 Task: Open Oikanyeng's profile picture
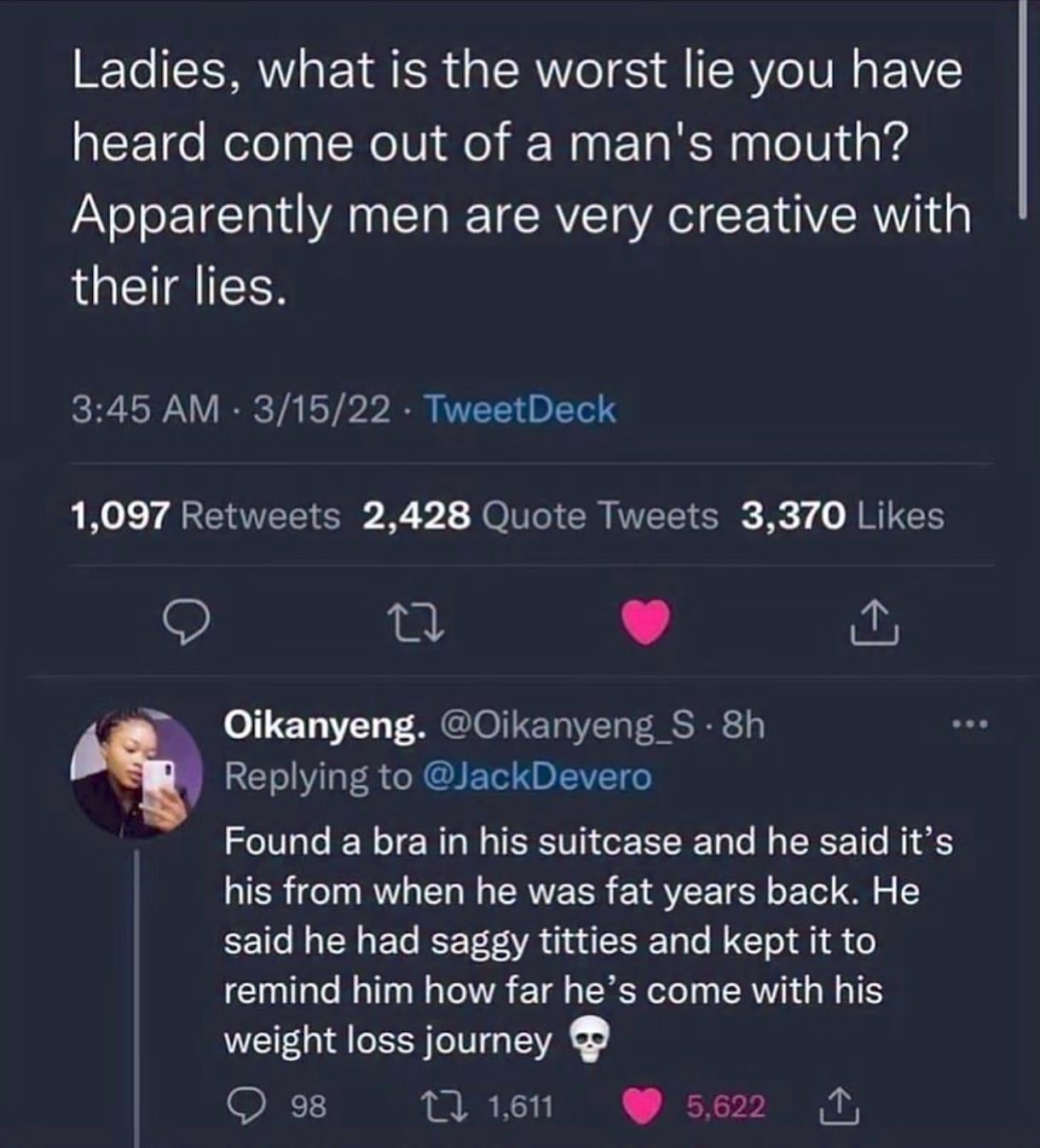[136, 773]
